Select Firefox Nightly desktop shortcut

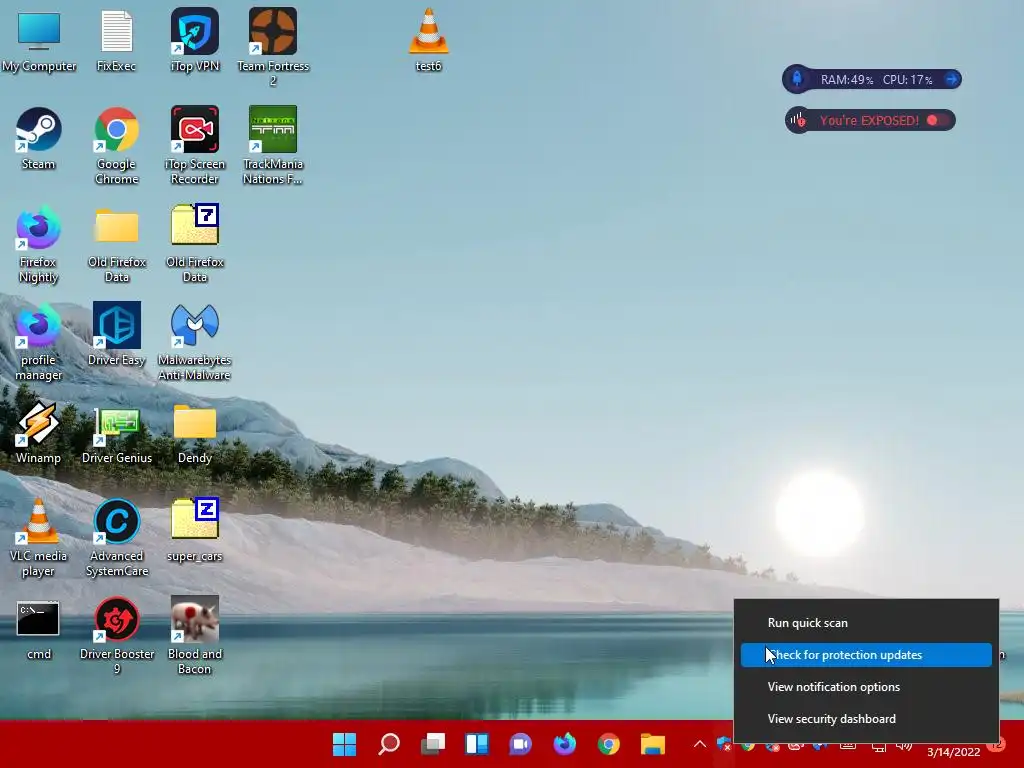39,244
